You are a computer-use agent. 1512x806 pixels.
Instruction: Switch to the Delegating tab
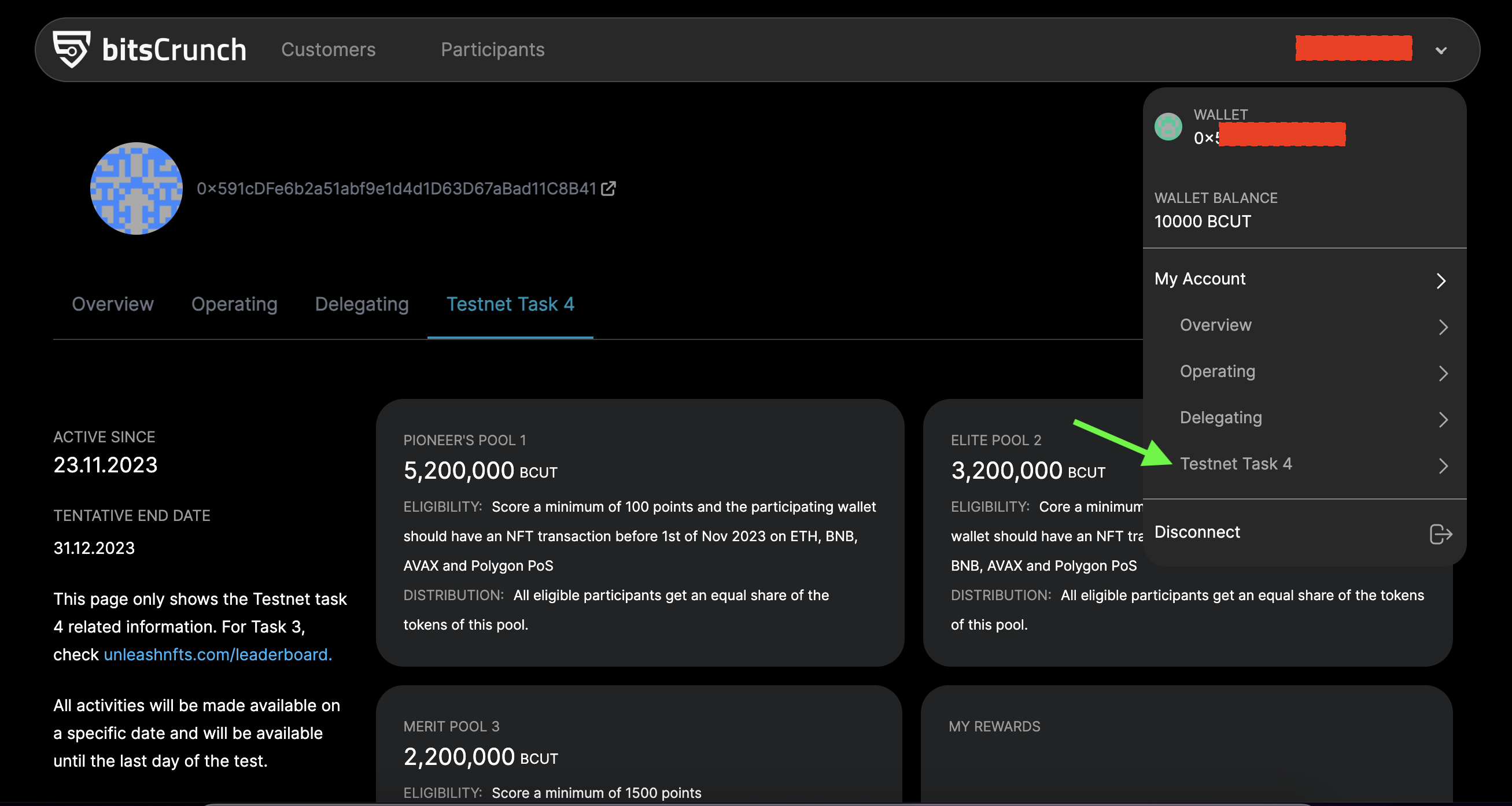(x=362, y=304)
